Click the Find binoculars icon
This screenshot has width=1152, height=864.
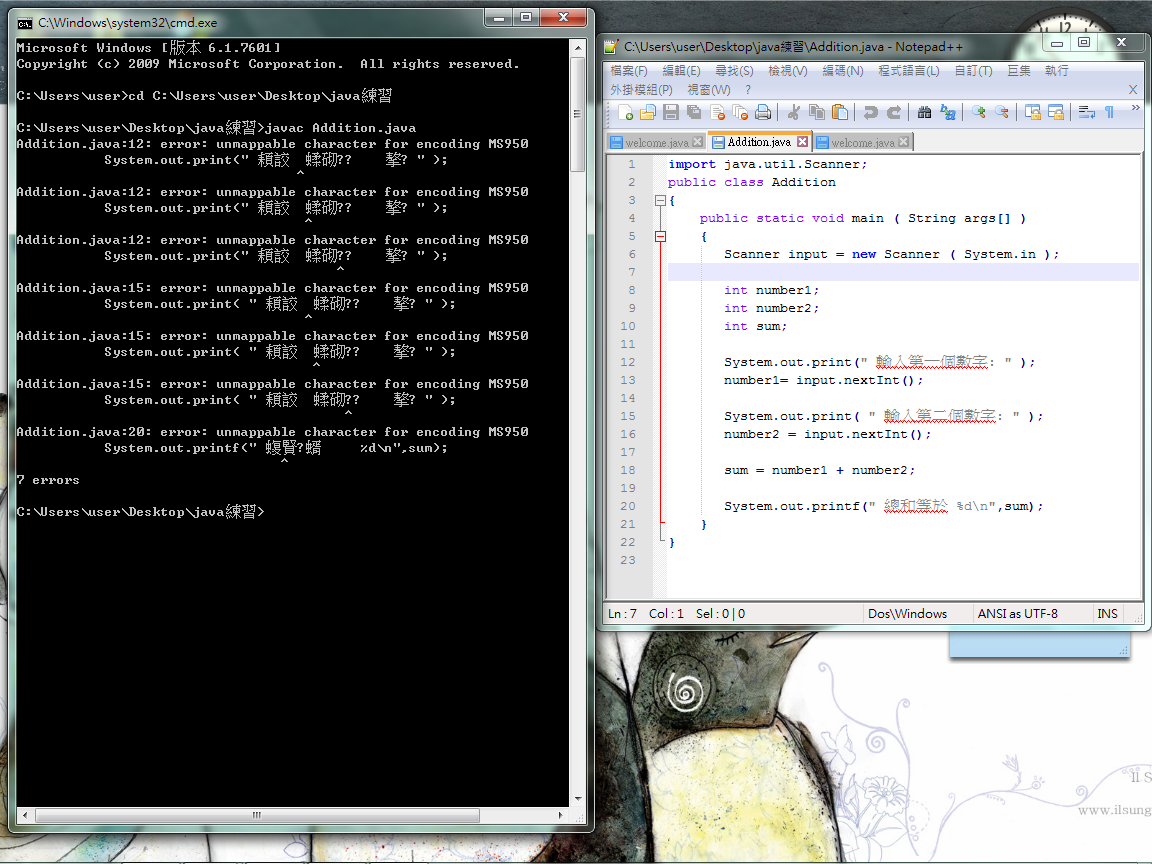pos(924,112)
